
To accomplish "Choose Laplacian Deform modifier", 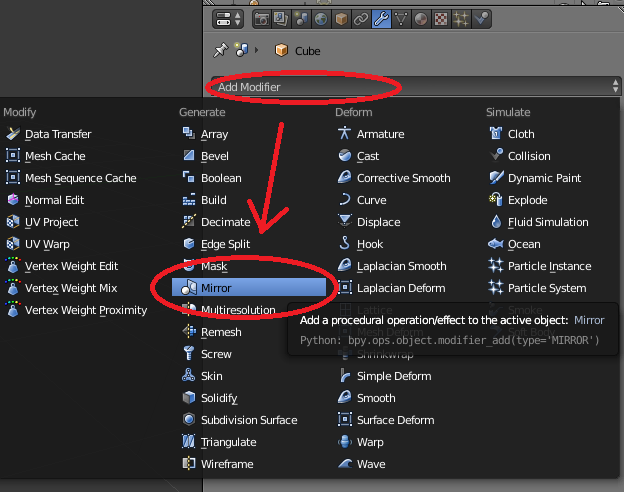I will (x=392, y=288).
